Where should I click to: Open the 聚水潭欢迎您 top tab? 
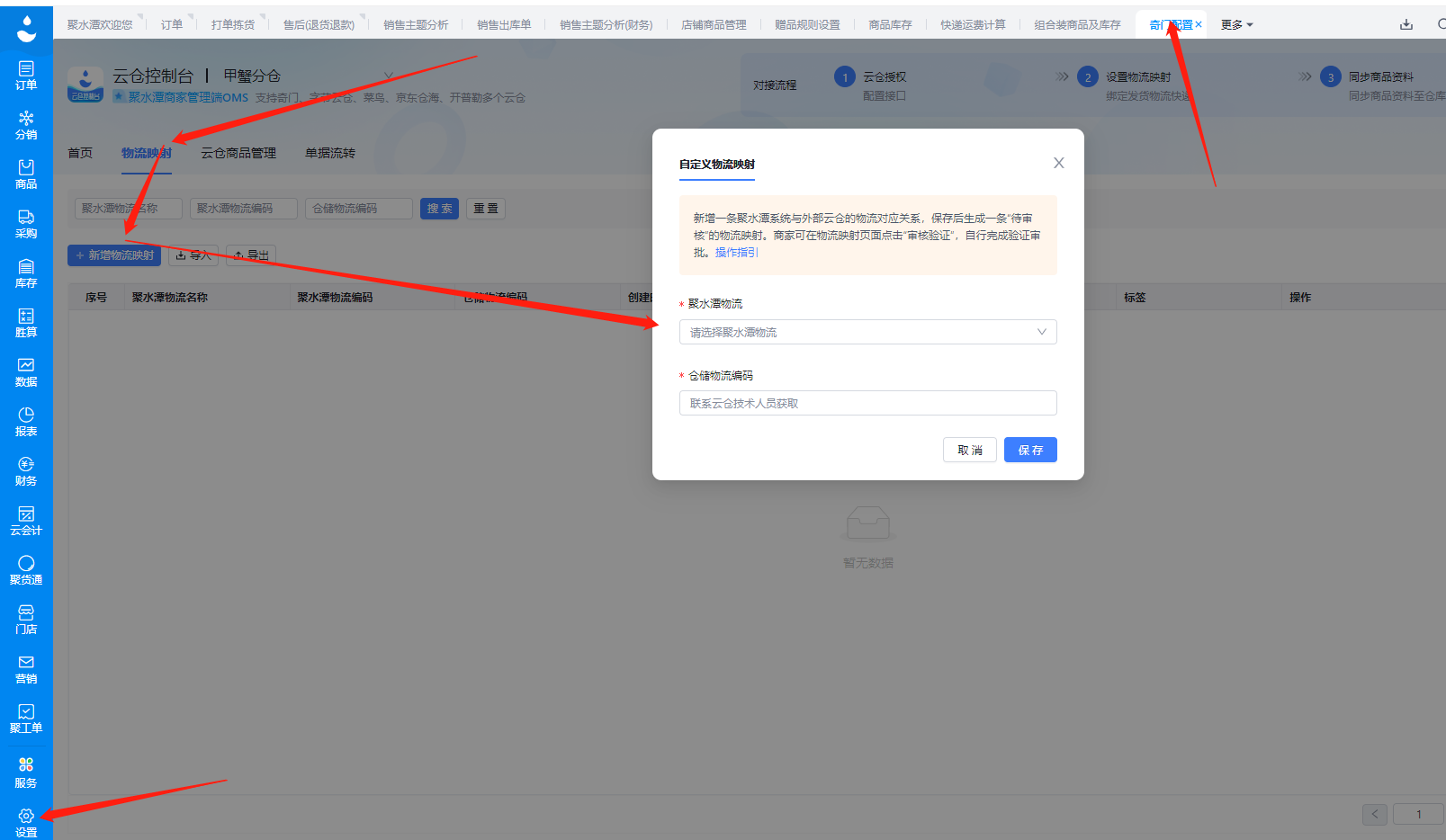100,25
